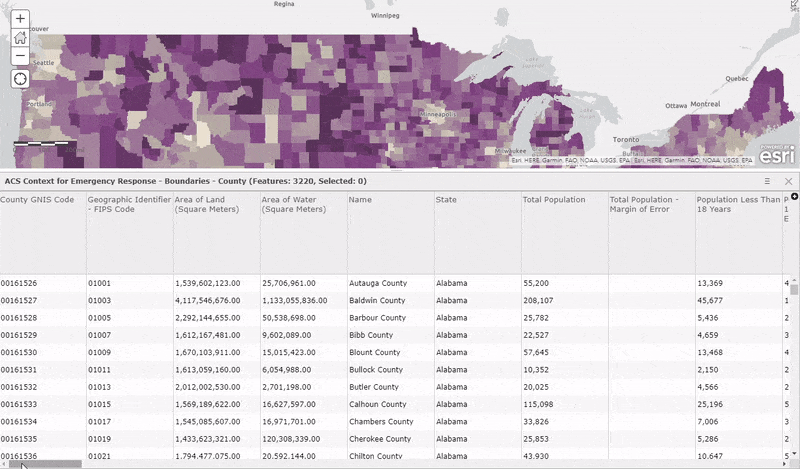
Task: Close the attribute table panel
Action: coord(788,181)
